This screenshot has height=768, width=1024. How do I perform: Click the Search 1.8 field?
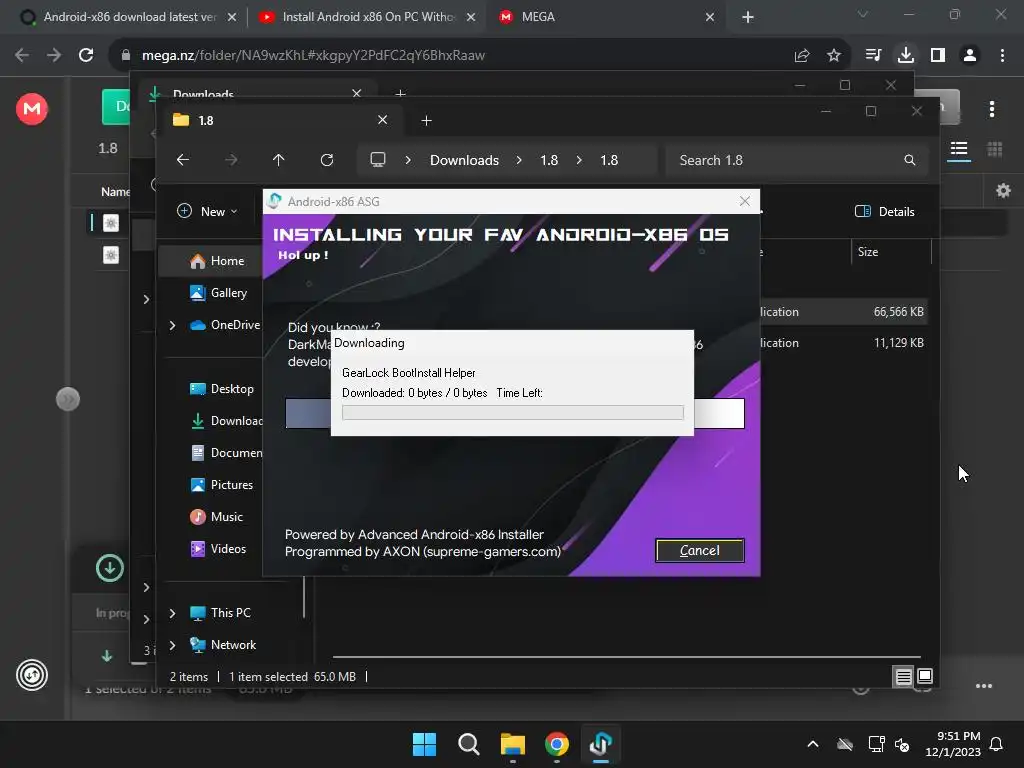tap(796, 160)
